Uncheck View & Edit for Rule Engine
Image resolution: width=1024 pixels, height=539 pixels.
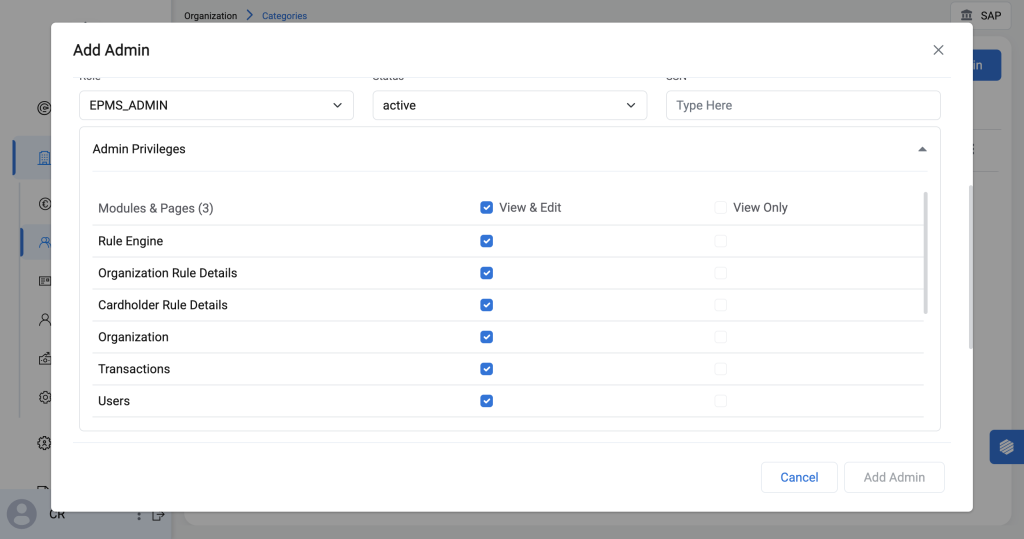[x=487, y=241]
